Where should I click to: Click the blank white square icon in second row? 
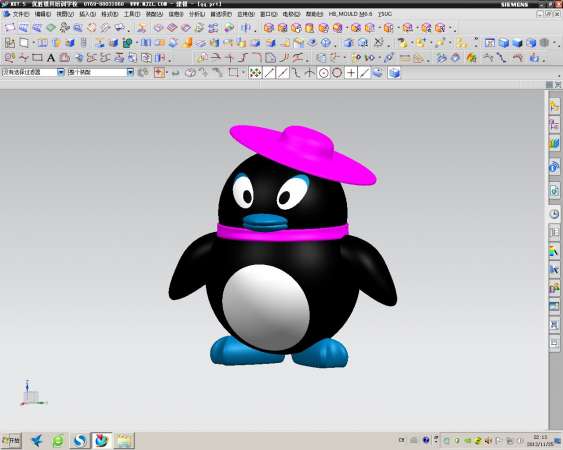[x=24, y=43]
